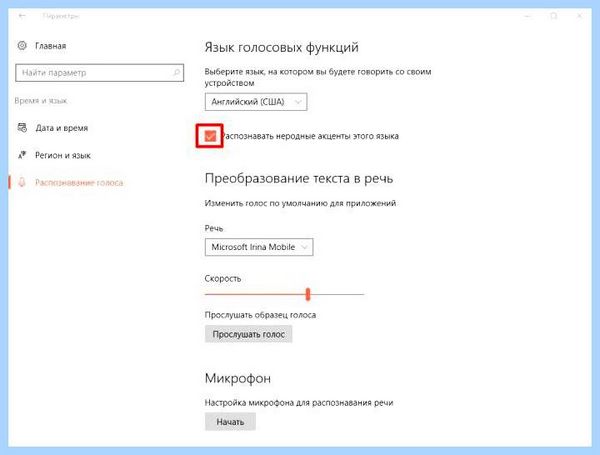This screenshot has width=600, height=455.
Task: Click the Скорость label
Action: tap(223, 279)
